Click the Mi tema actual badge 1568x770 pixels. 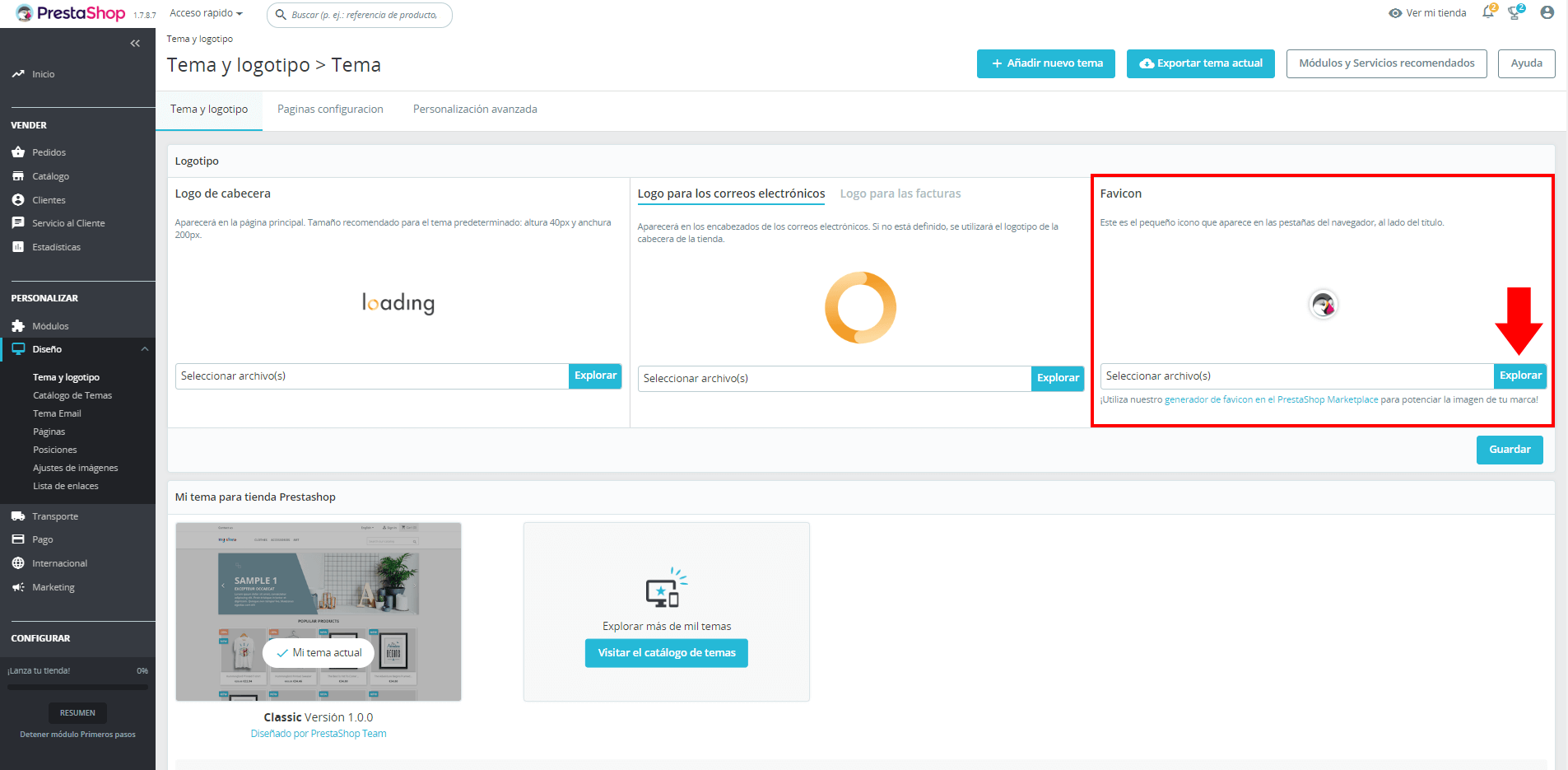coord(319,652)
